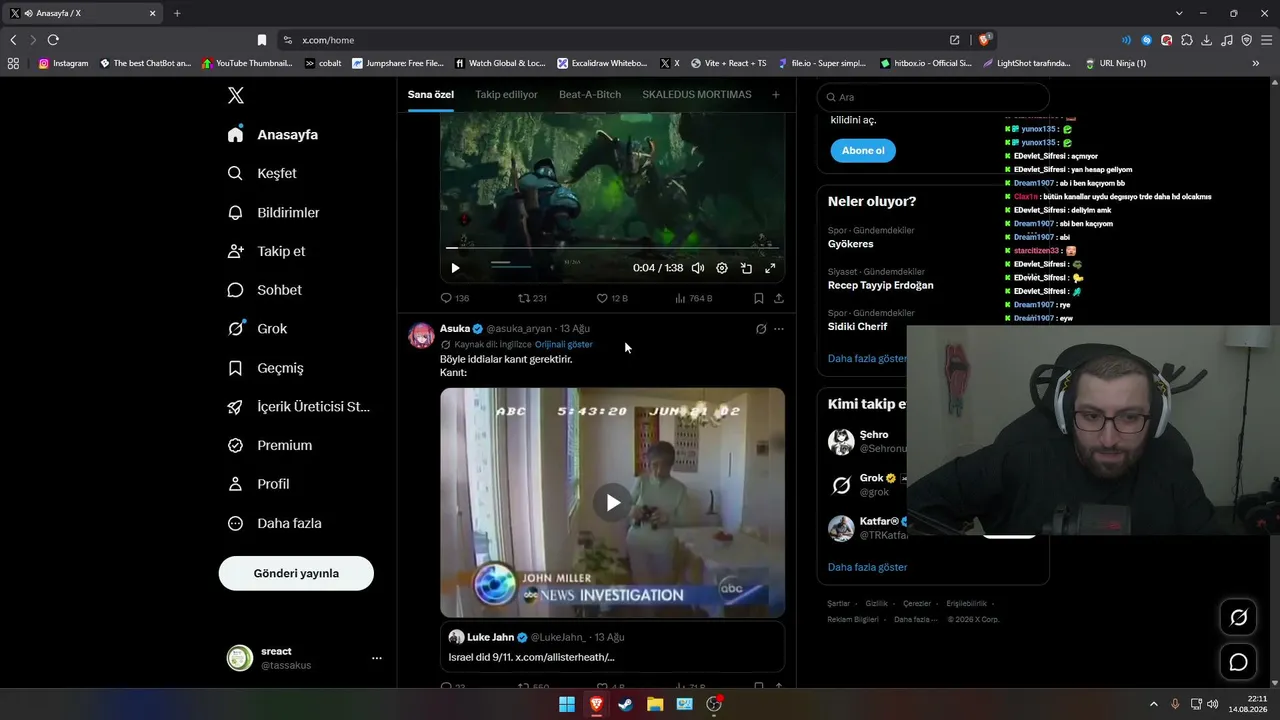Click the Asuka display name
Screen dimensions: 1280x720
click(x=455, y=328)
